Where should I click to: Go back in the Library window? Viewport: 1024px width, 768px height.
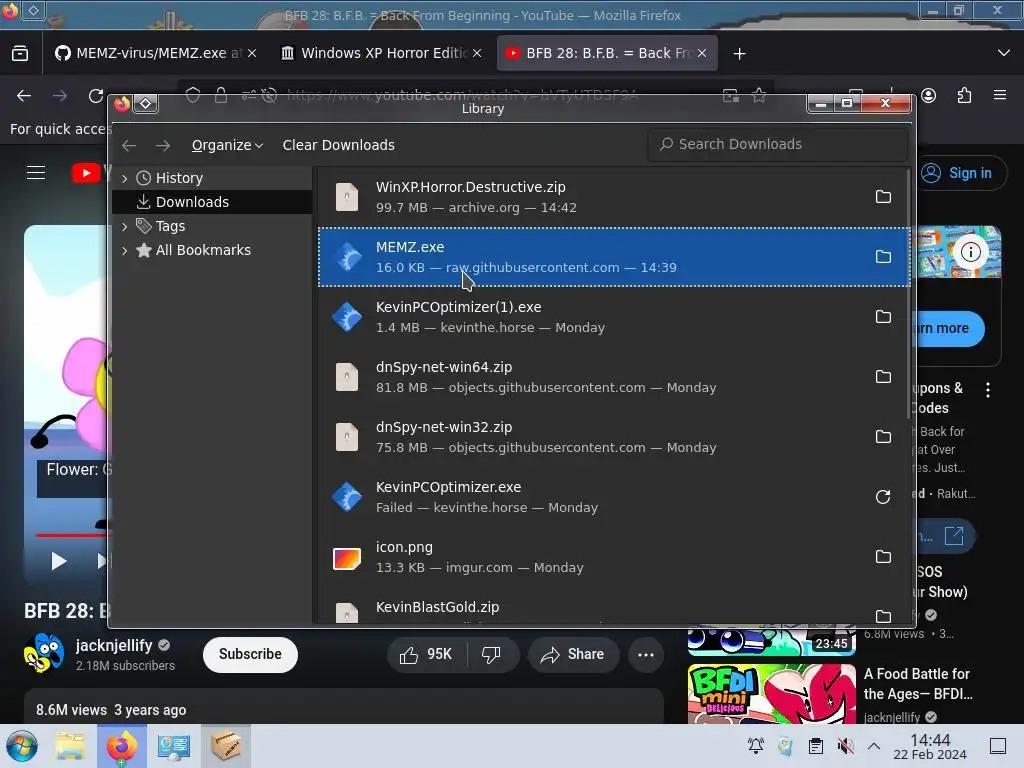point(129,145)
